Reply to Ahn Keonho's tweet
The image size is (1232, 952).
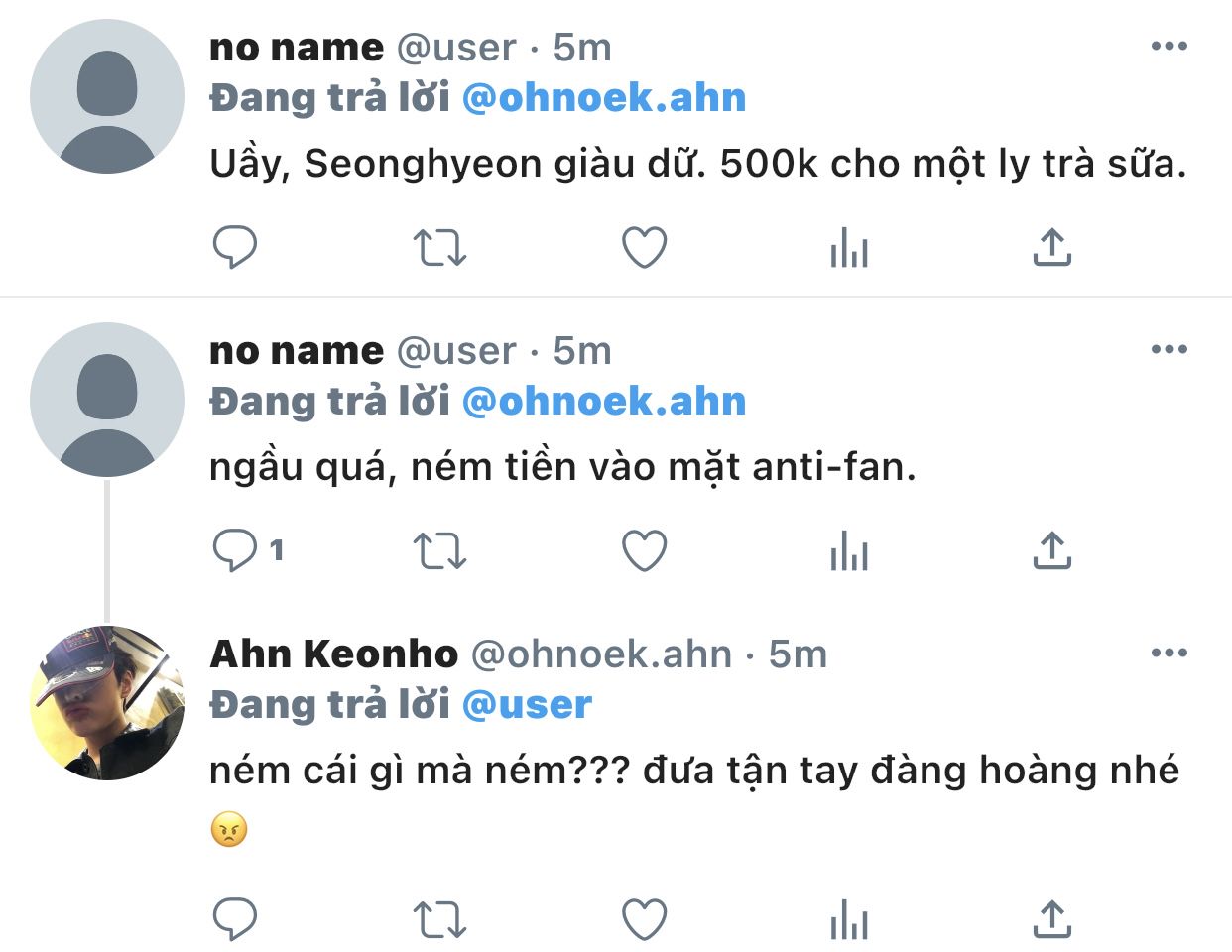(x=235, y=920)
